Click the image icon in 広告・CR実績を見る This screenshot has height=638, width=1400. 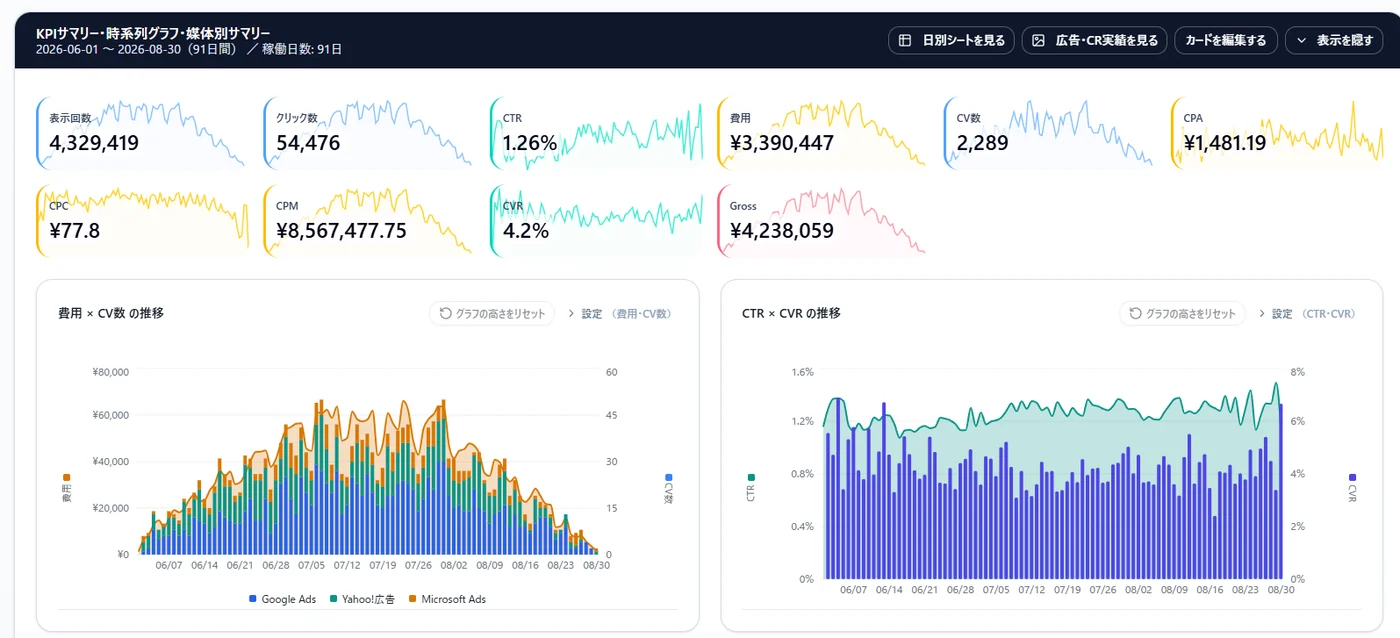click(1038, 40)
